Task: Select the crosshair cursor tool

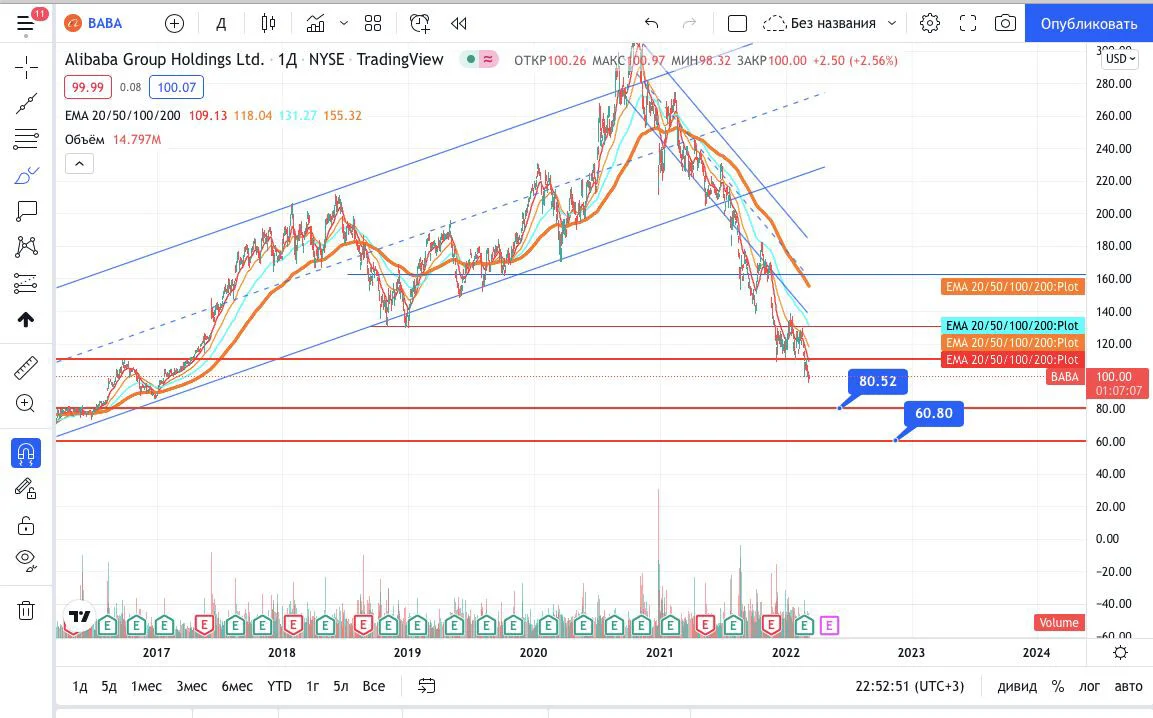Action: click(x=26, y=68)
